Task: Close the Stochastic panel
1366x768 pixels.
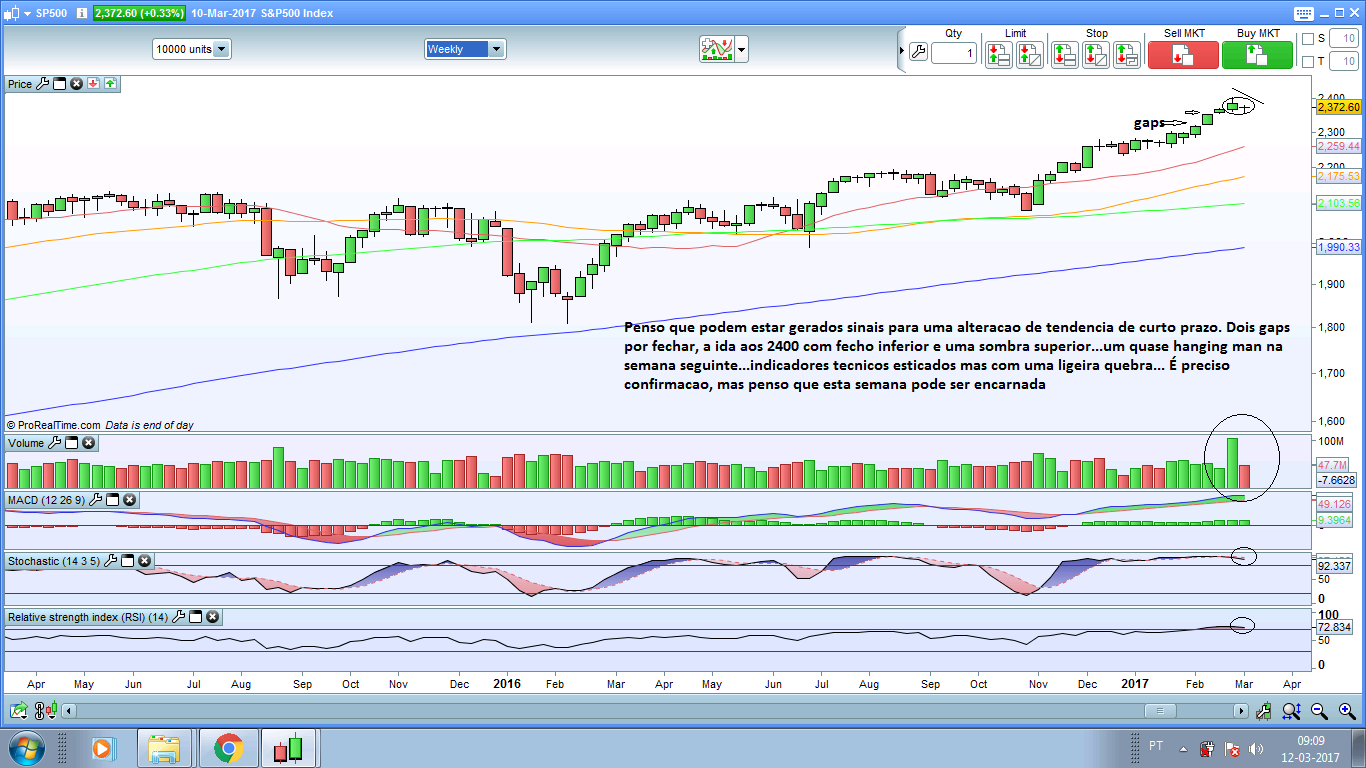Action: (x=144, y=561)
